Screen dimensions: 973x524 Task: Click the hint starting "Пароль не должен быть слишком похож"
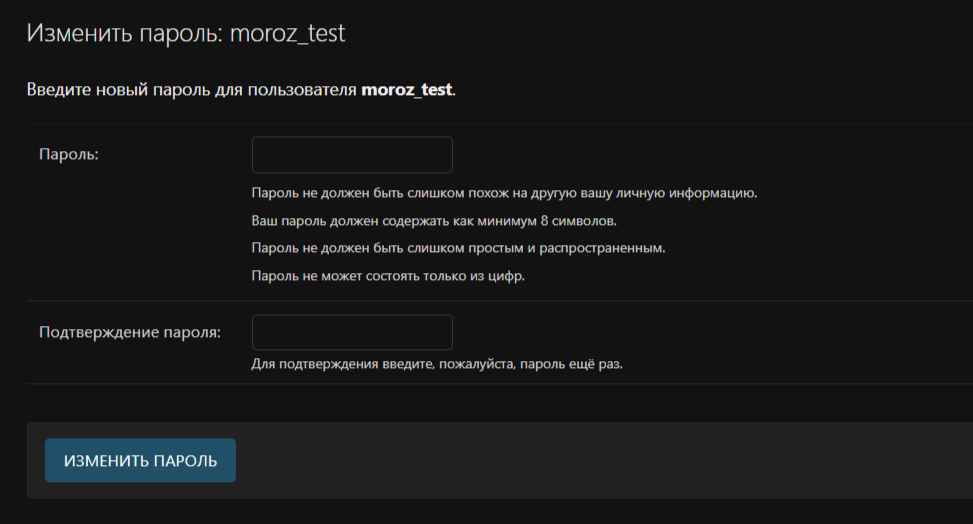pyautogui.click(x=504, y=192)
